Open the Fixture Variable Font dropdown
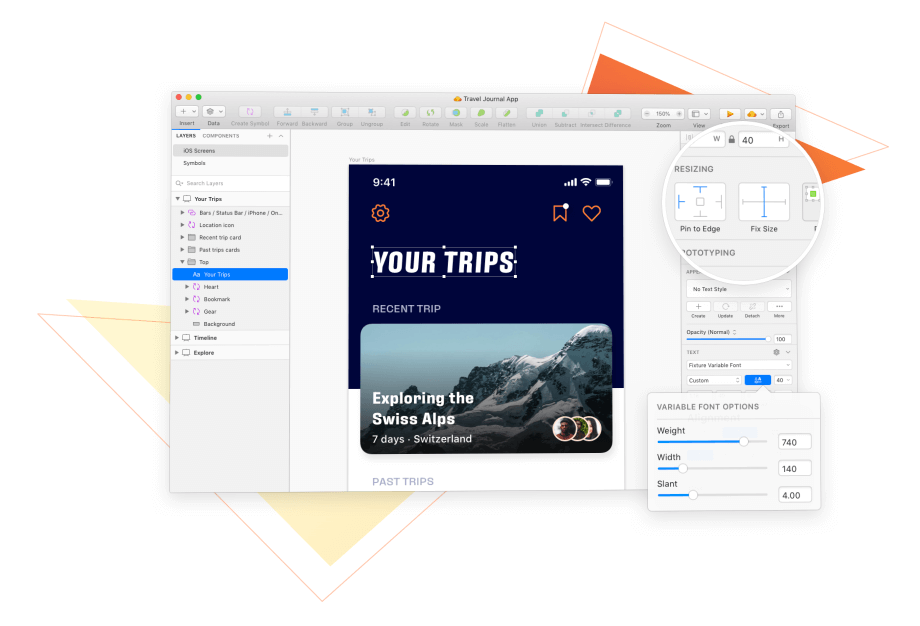 (739, 365)
